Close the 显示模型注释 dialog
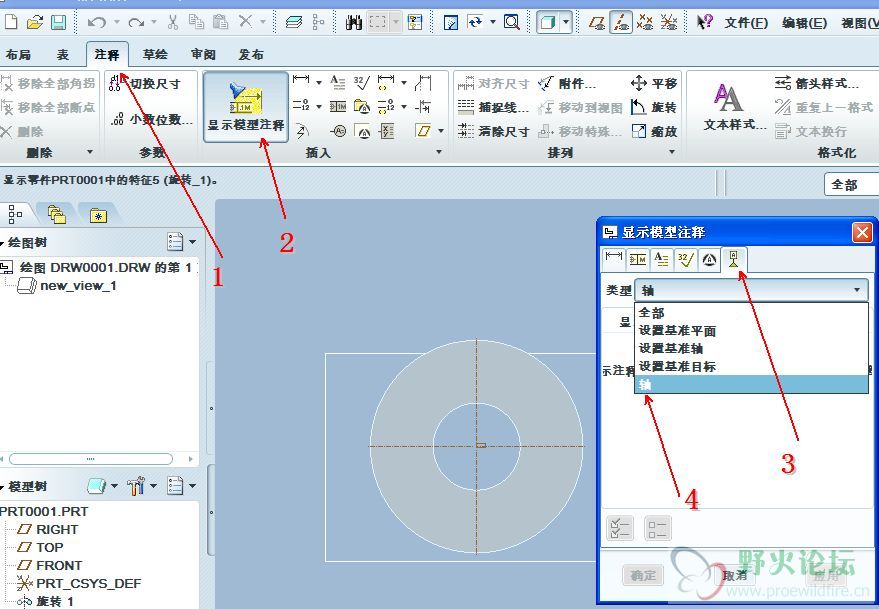879x609 pixels. click(x=862, y=232)
